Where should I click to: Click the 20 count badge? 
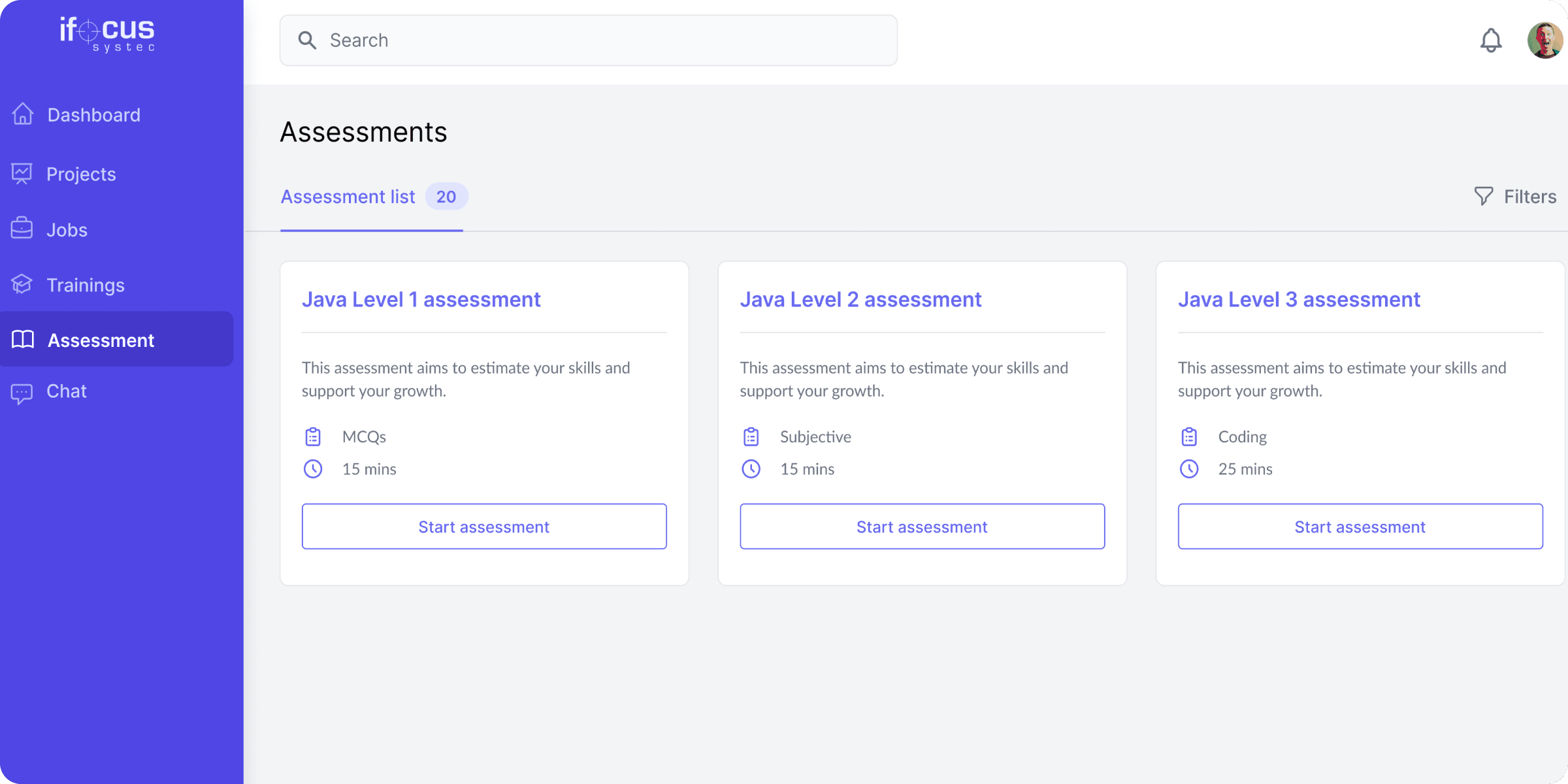pos(446,197)
